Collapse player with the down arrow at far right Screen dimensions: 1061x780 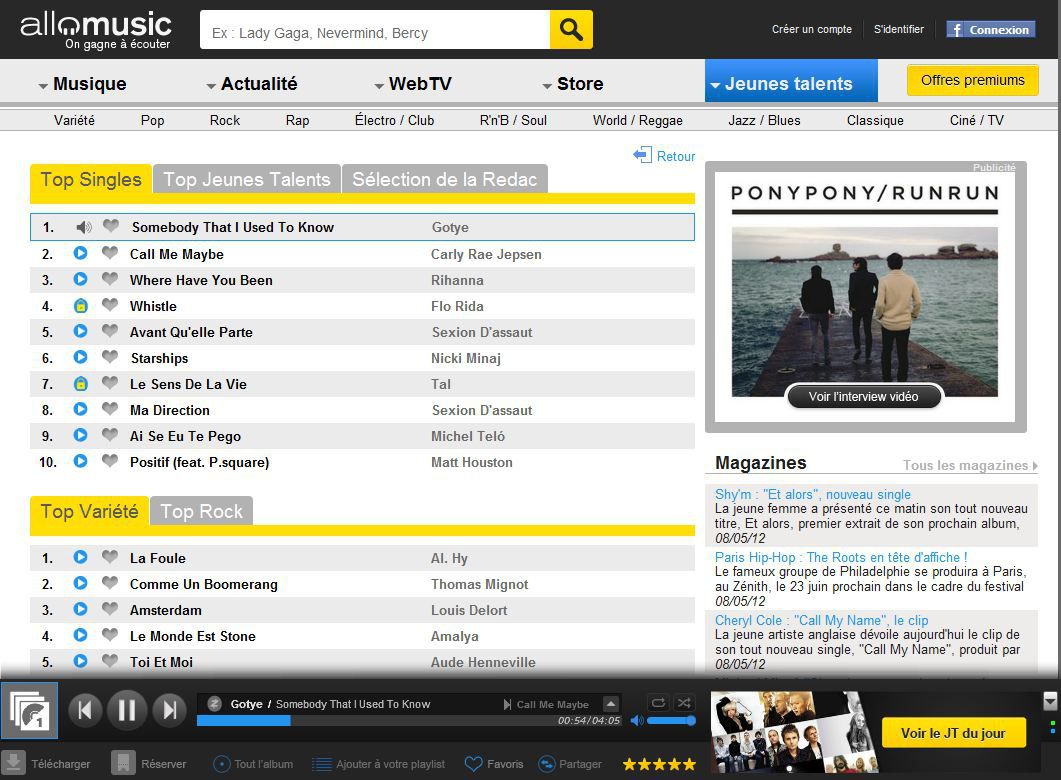(x=1050, y=700)
